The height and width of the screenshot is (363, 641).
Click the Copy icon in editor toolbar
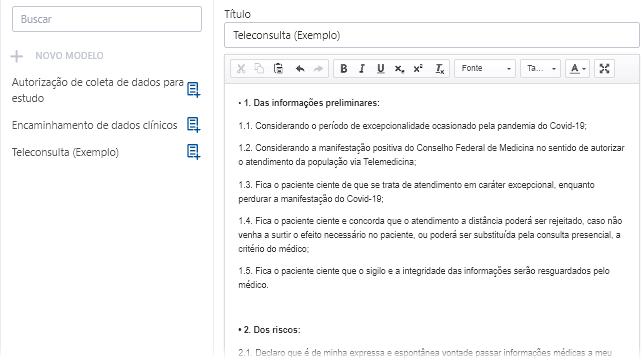pos(259,69)
